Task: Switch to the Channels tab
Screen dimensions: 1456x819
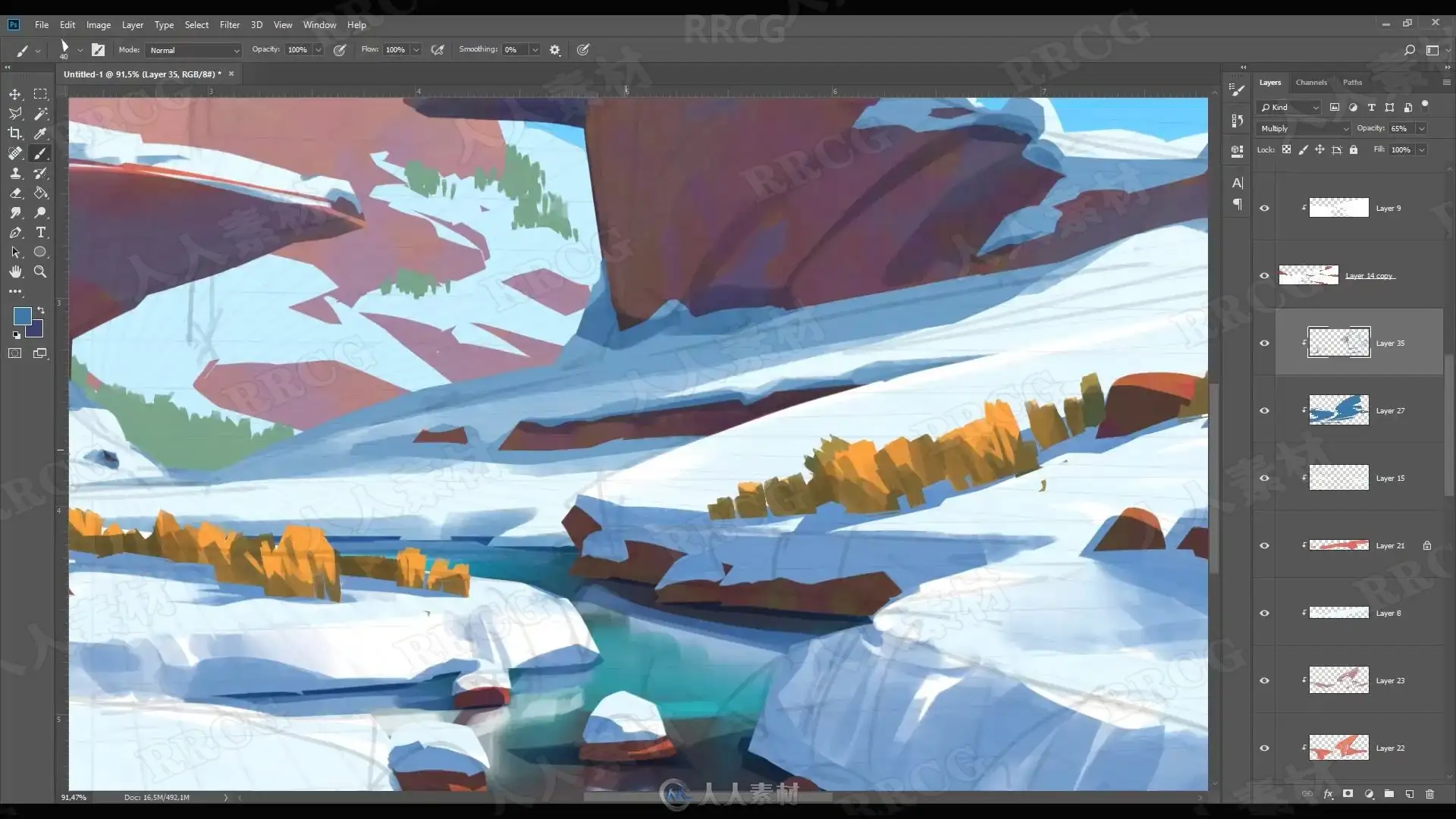Action: pos(1311,83)
